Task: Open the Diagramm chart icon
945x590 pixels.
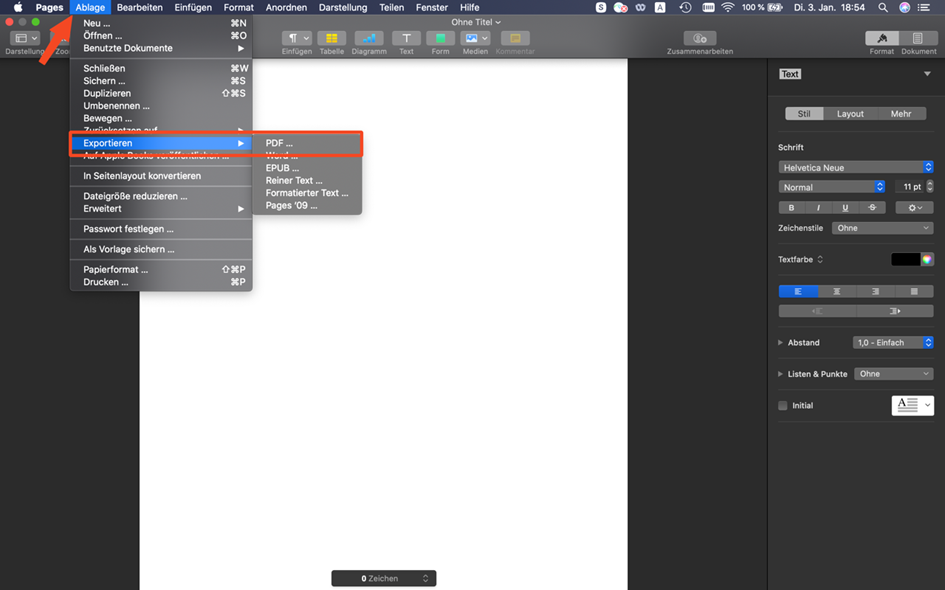Action: [369, 38]
